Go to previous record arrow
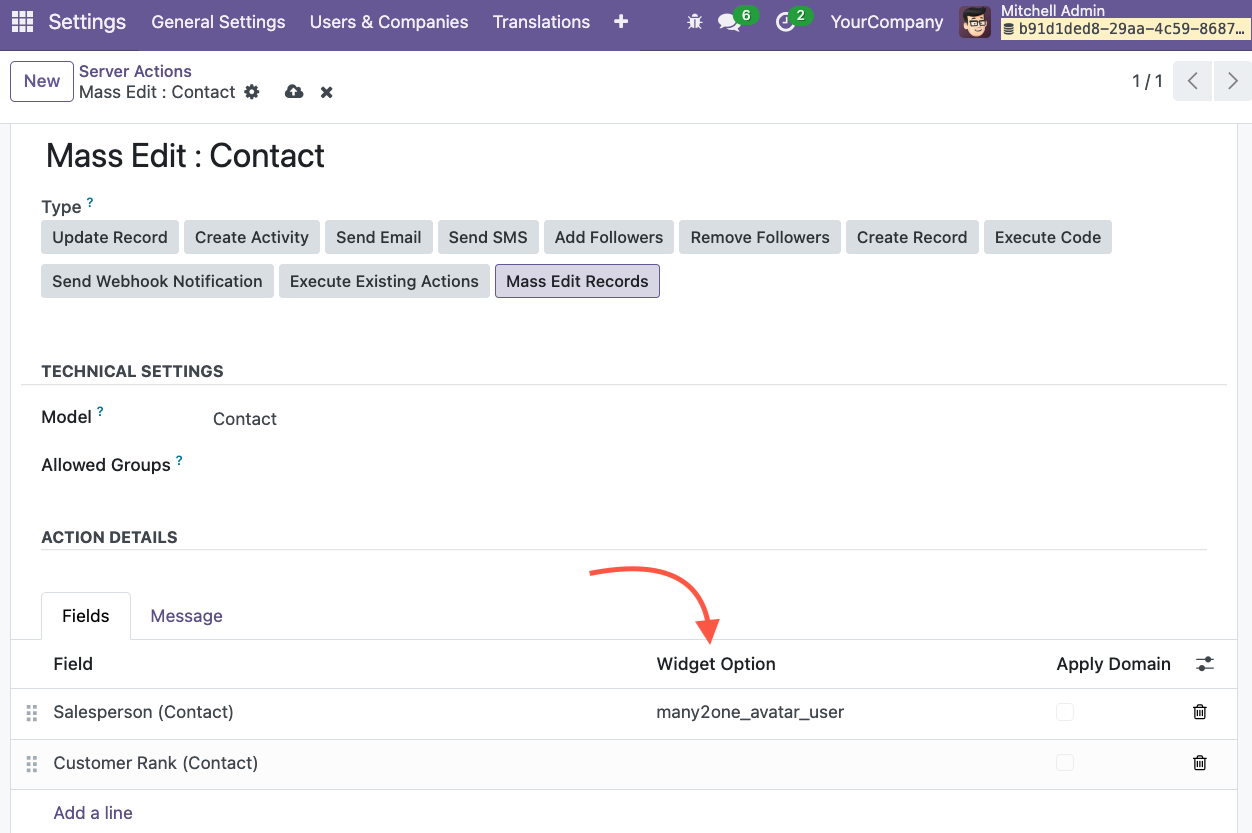Image resolution: width=1252 pixels, height=833 pixels. [x=1192, y=81]
